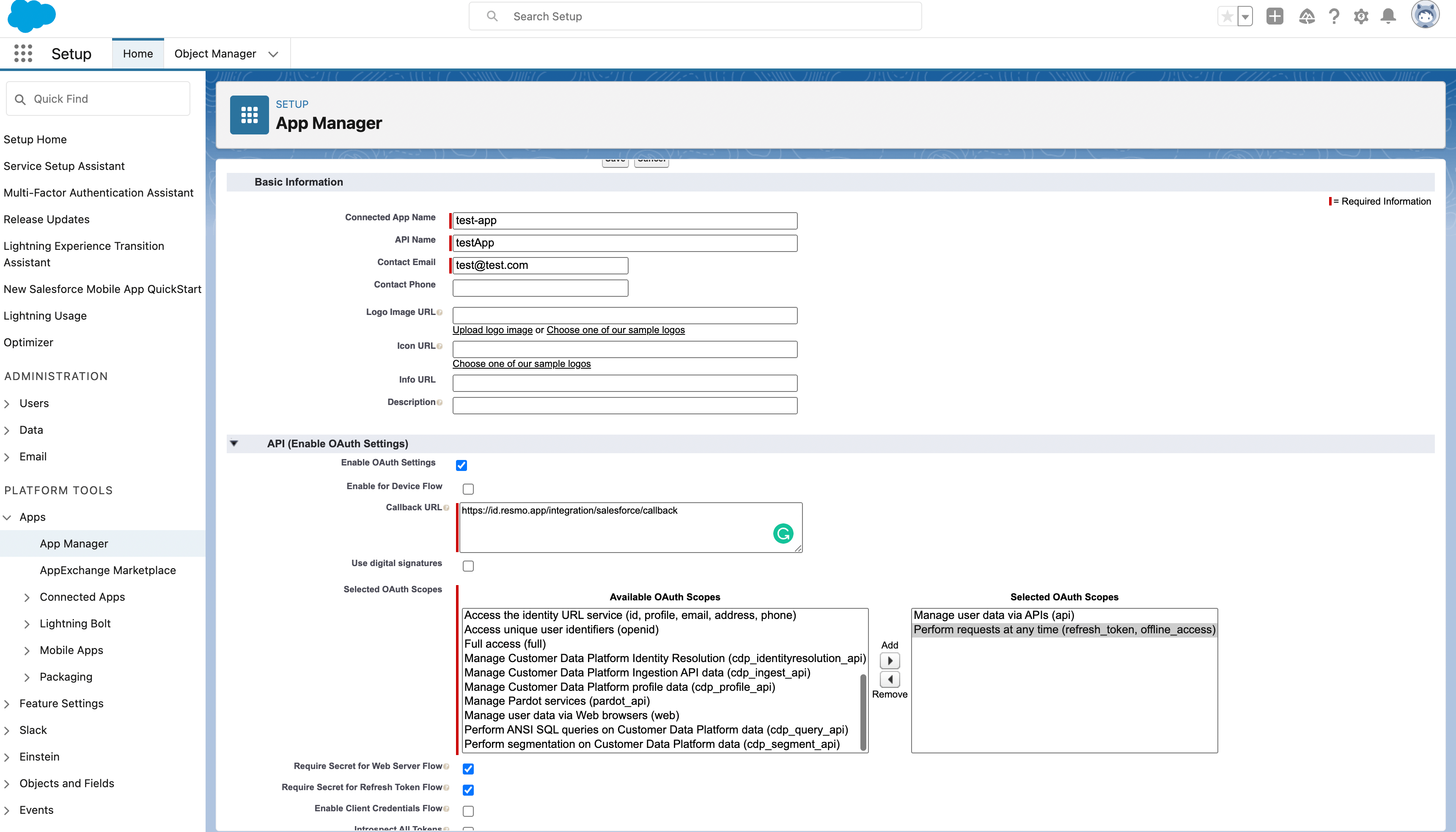Open the Object Manager dropdown chevron
This screenshot has height=832, width=1456.
[x=273, y=54]
